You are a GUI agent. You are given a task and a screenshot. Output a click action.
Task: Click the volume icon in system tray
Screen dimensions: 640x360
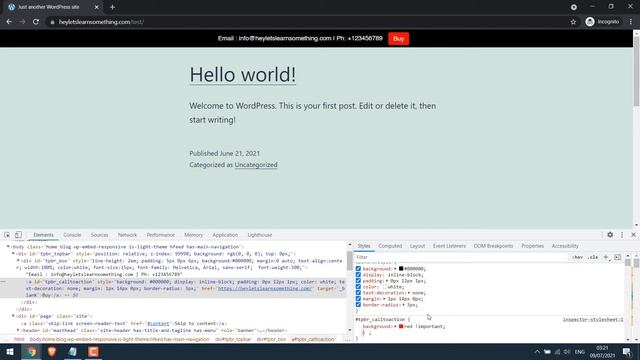click(x=567, y=352)
